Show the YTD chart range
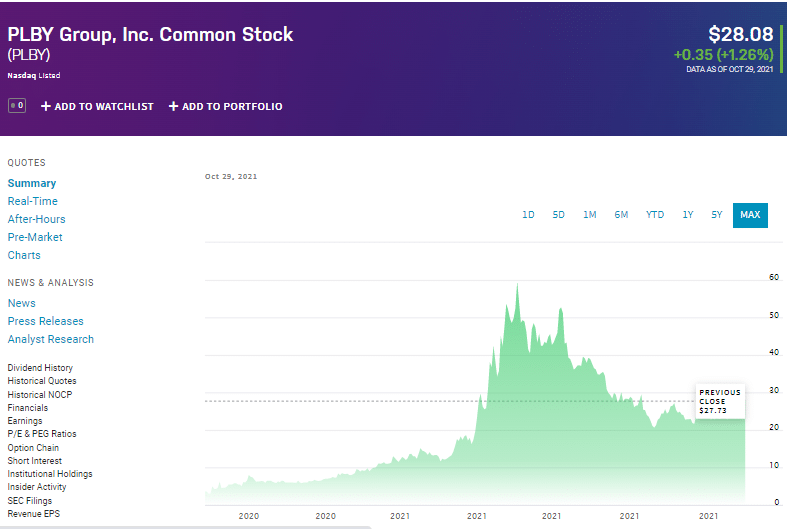 point(655,215)
